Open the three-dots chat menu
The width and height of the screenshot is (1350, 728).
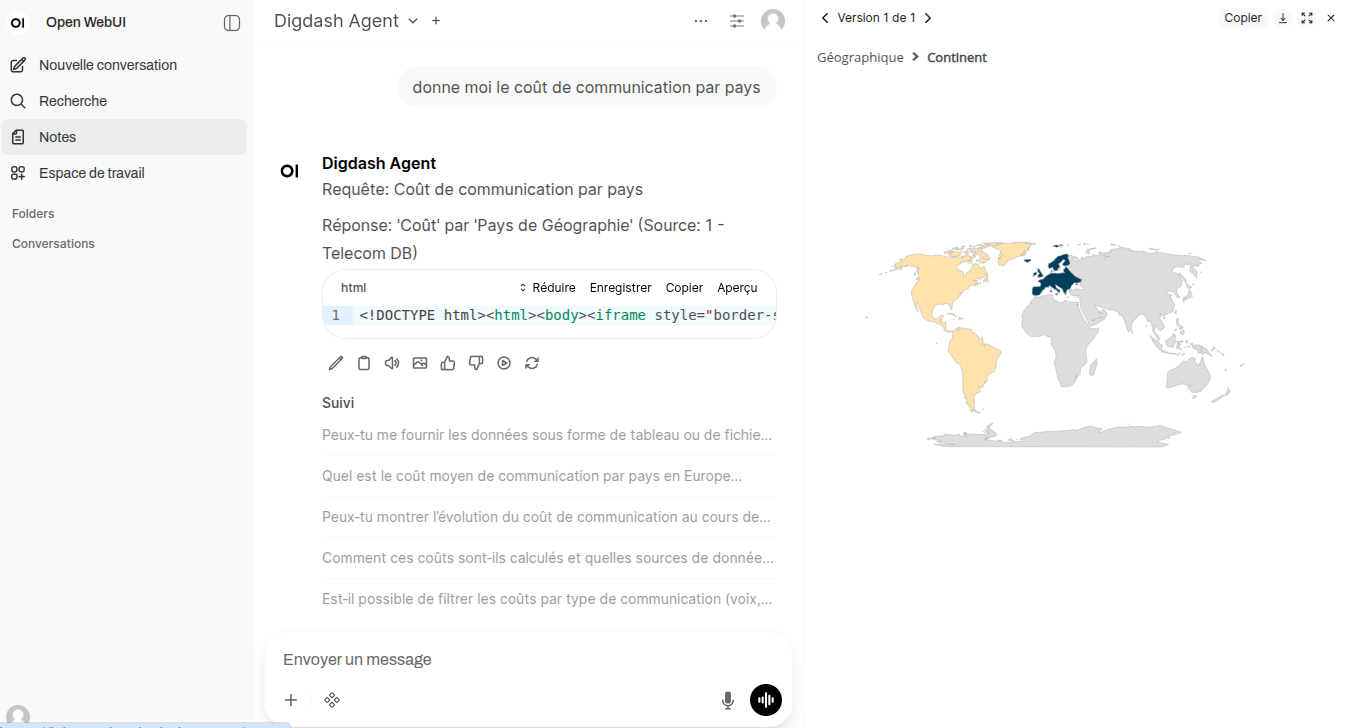tap(701, 21)
